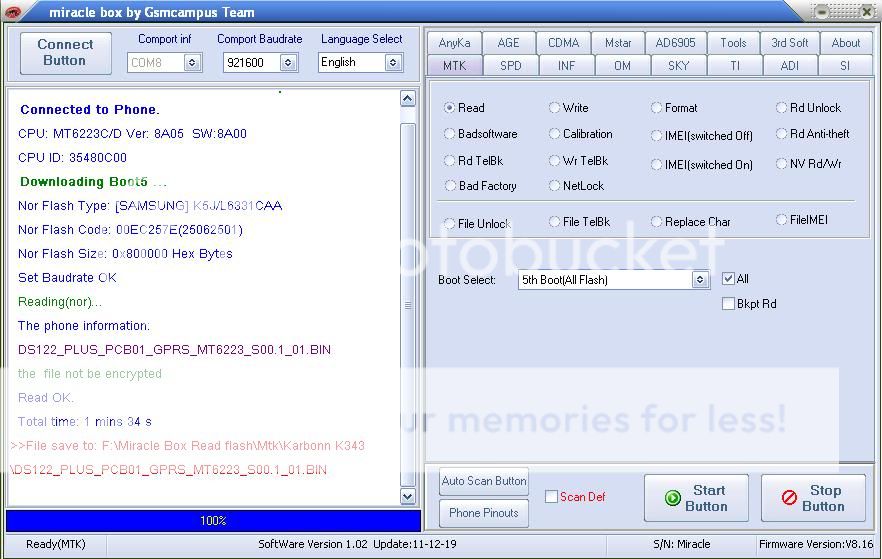Click the Stop Button label
Screen dimensions: 882x559
pyautogui.click(x=824, y=498)
